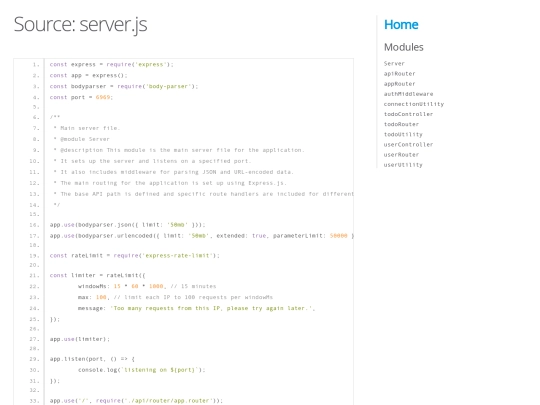Click line number 1 in gutter

36,65
